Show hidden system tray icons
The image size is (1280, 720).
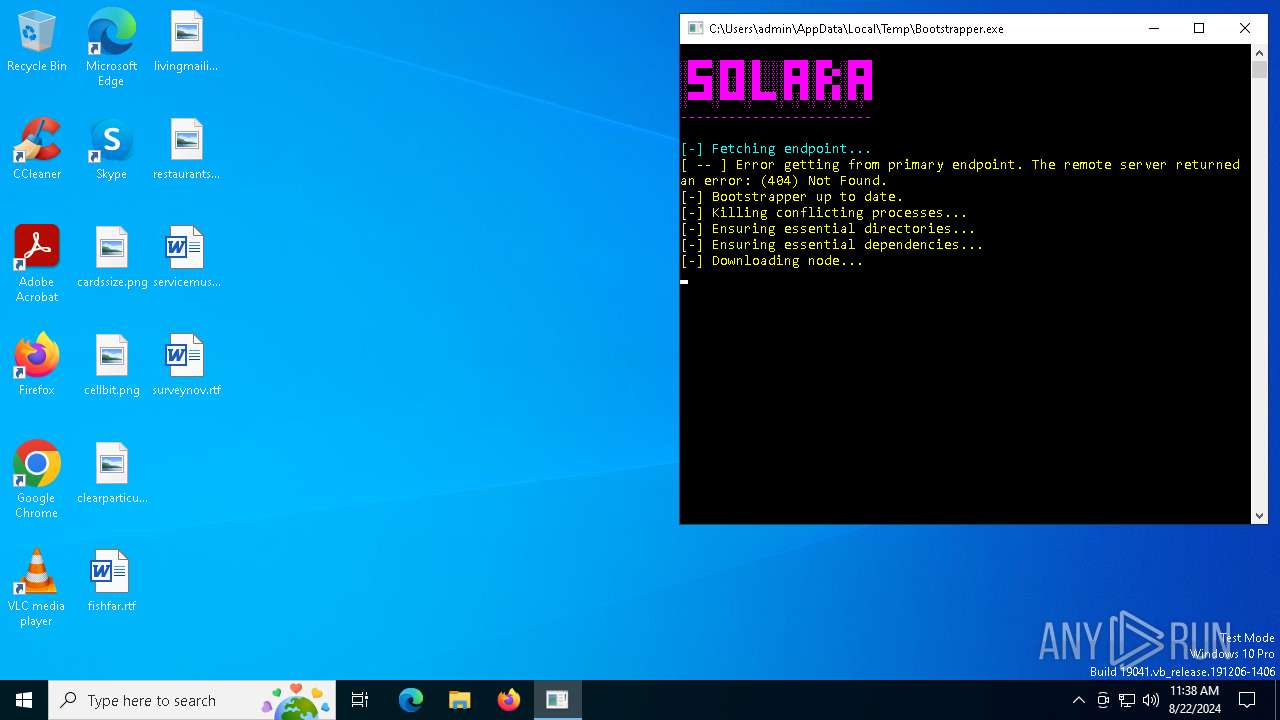1078,700
